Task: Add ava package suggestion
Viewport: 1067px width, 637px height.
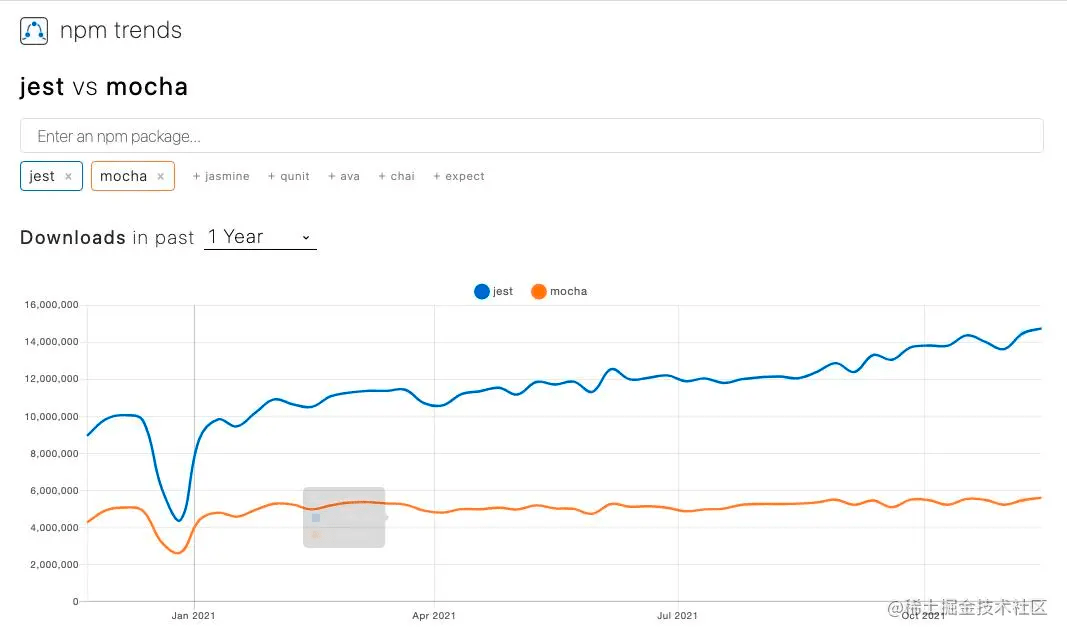Action: (343, 176)
